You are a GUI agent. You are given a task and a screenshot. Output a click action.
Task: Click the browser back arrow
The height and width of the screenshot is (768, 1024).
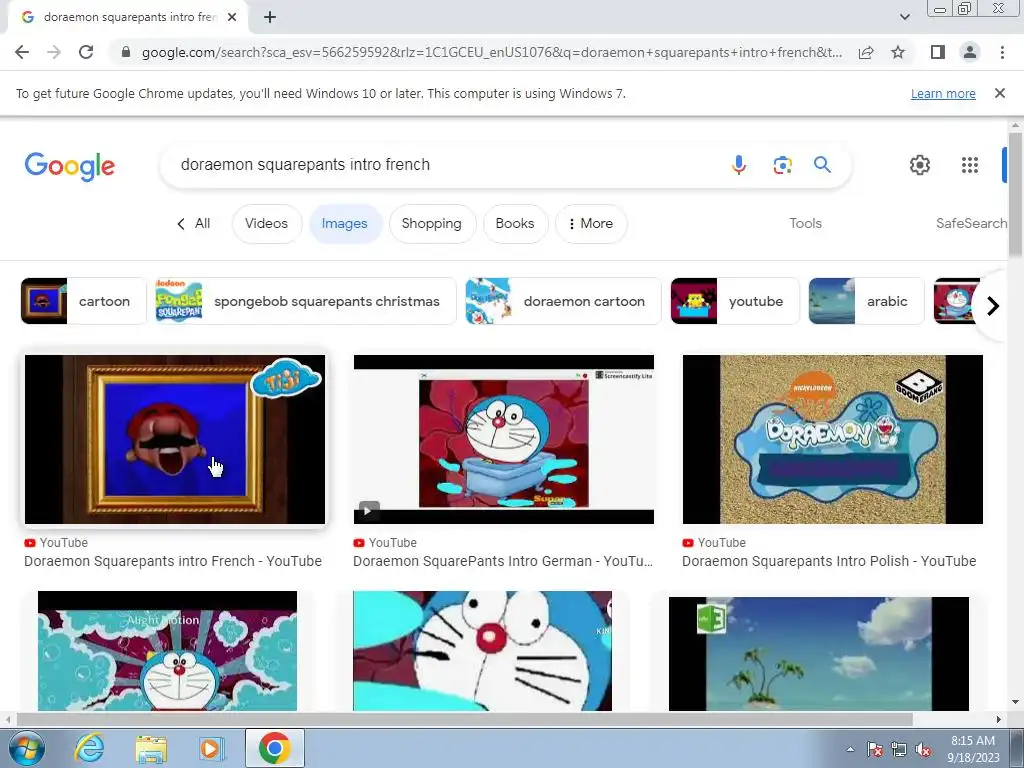coord(22,52)
